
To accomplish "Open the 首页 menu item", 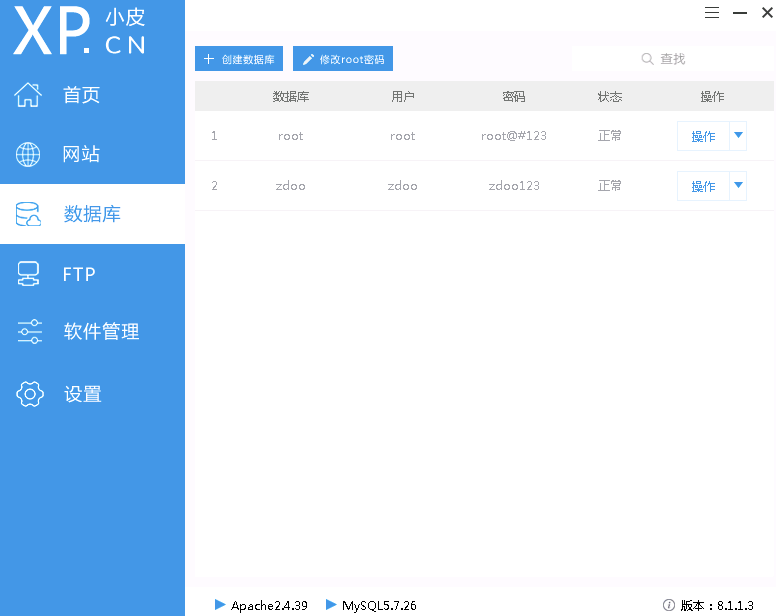I will coord(93,95).
